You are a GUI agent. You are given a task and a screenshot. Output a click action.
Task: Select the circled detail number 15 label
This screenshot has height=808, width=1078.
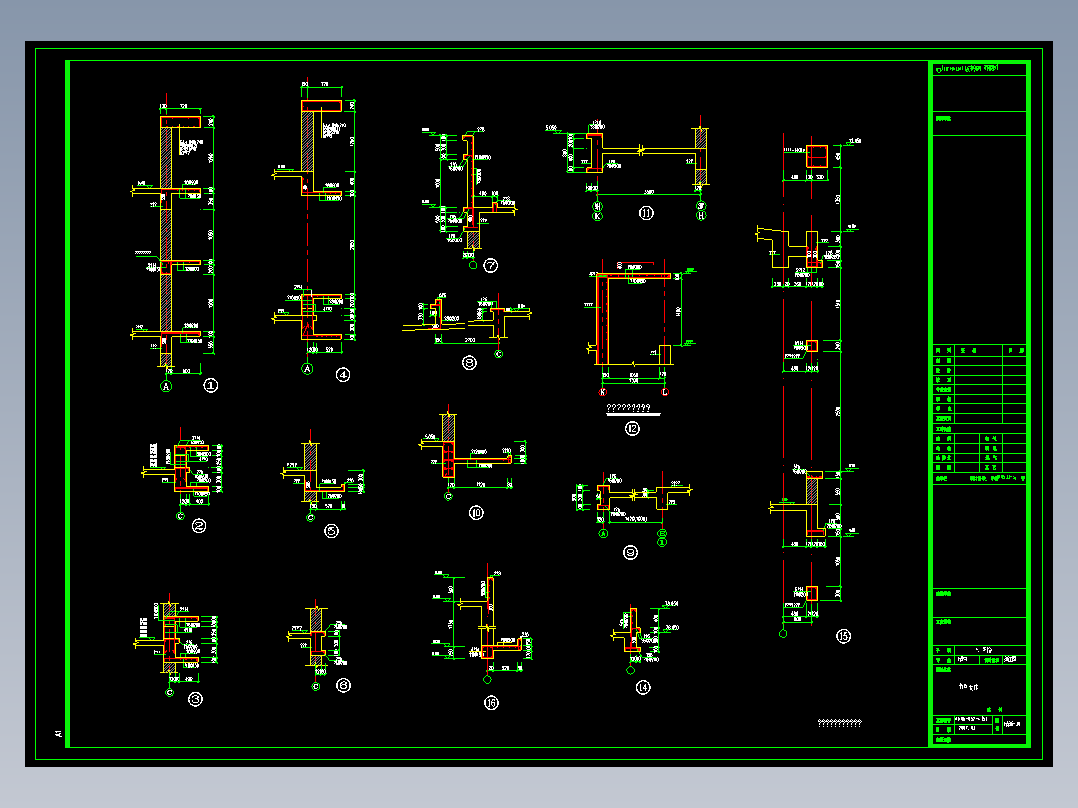844,636
